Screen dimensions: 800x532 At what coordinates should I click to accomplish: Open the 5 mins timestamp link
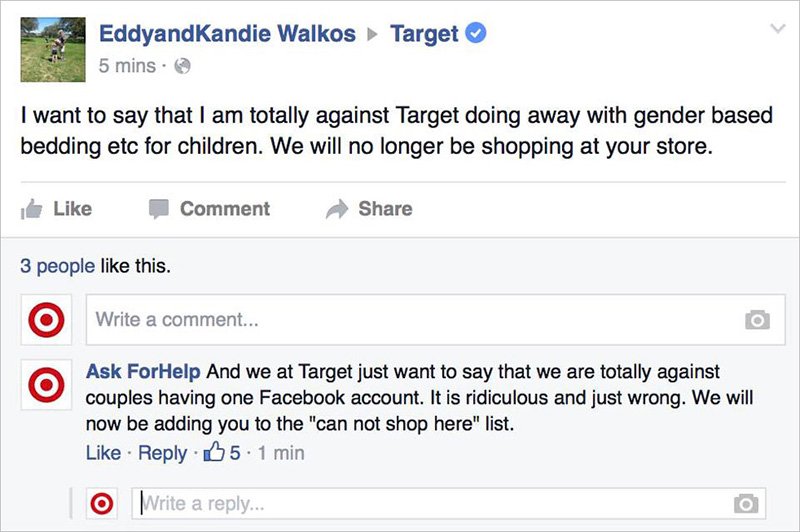tap(127, 66)
